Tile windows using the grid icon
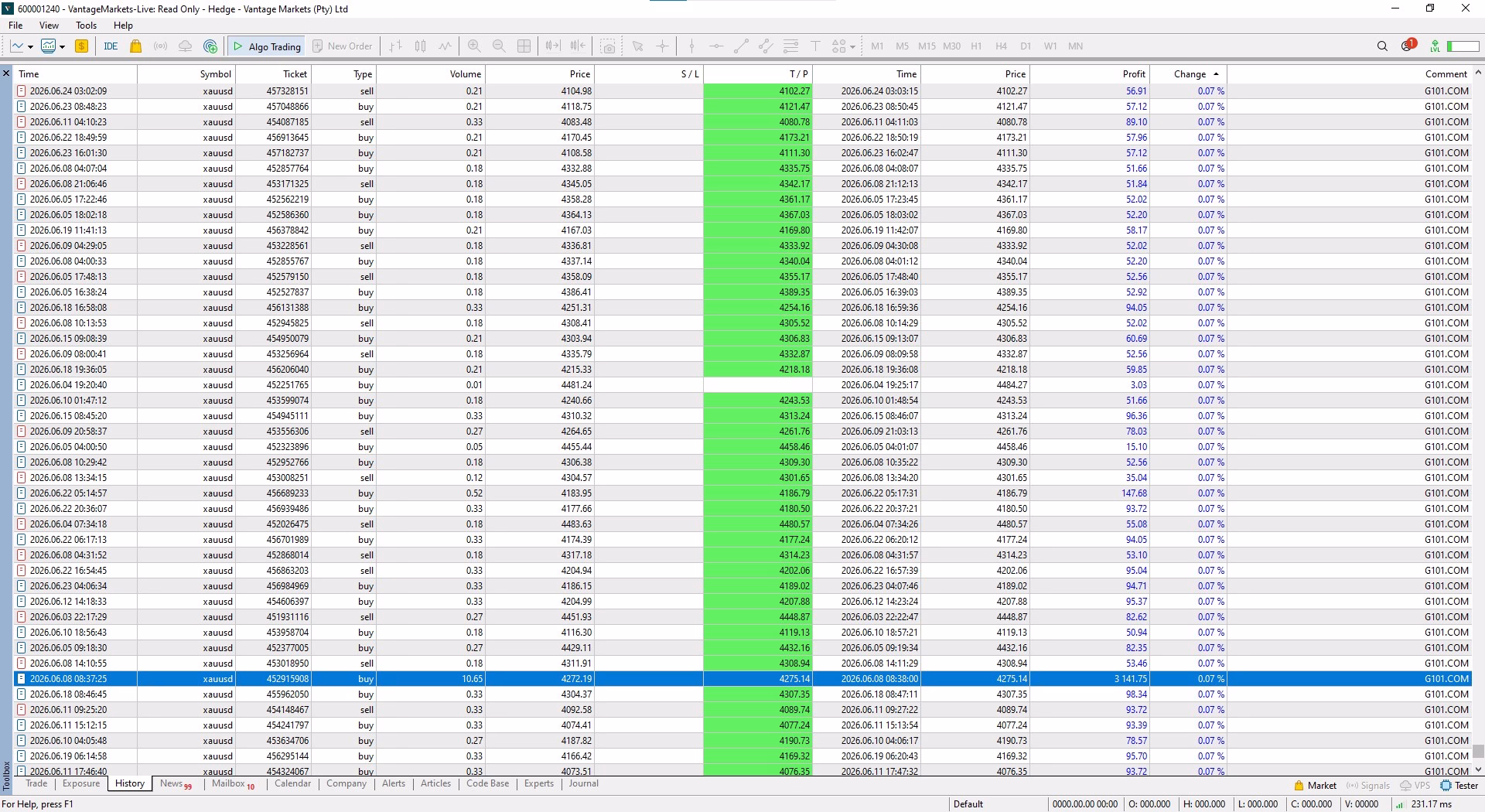This screenshot has height=812, width=1485. click(x=524, y=46)
